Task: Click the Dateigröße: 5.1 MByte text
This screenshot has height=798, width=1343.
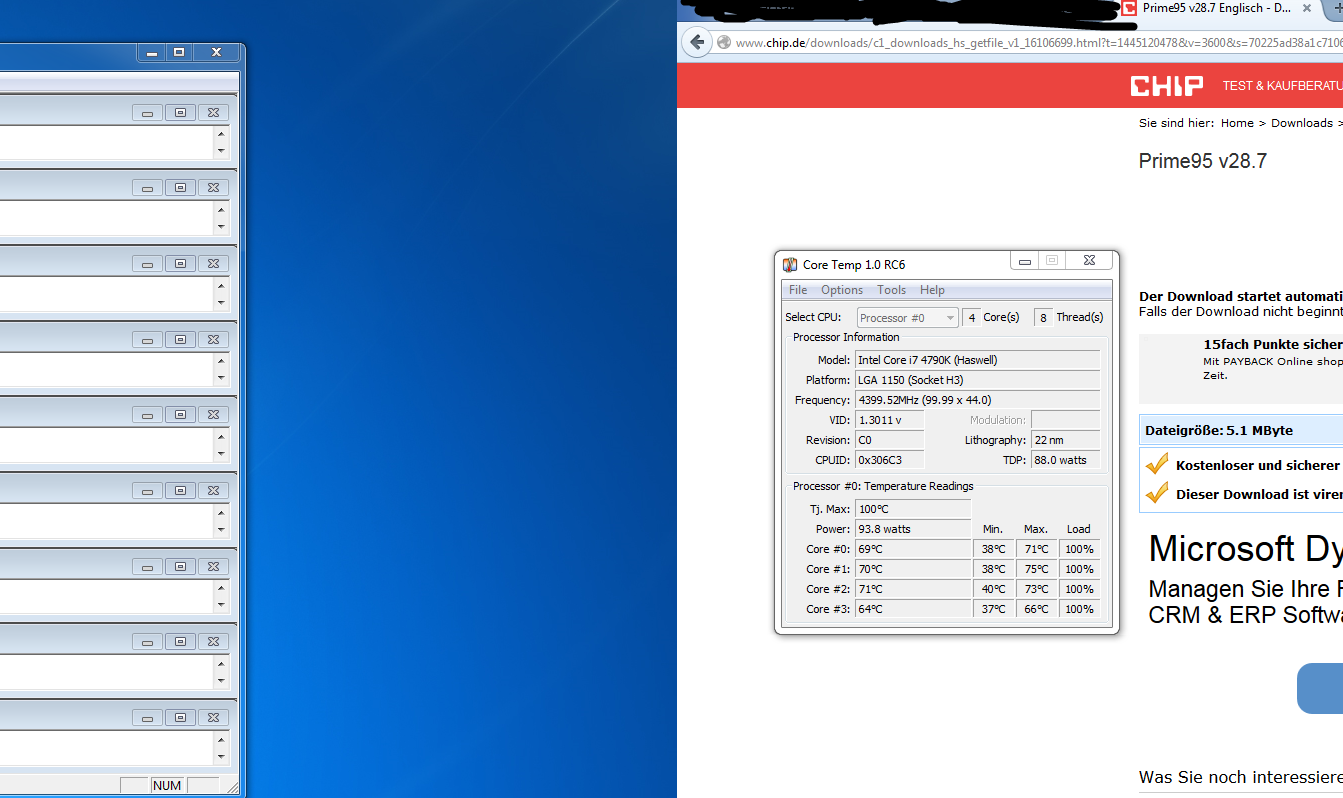Action: (1219, 430)
